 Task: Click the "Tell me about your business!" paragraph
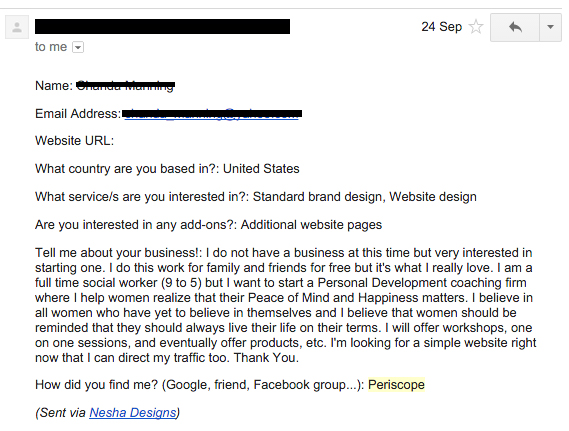pos(286,305)
